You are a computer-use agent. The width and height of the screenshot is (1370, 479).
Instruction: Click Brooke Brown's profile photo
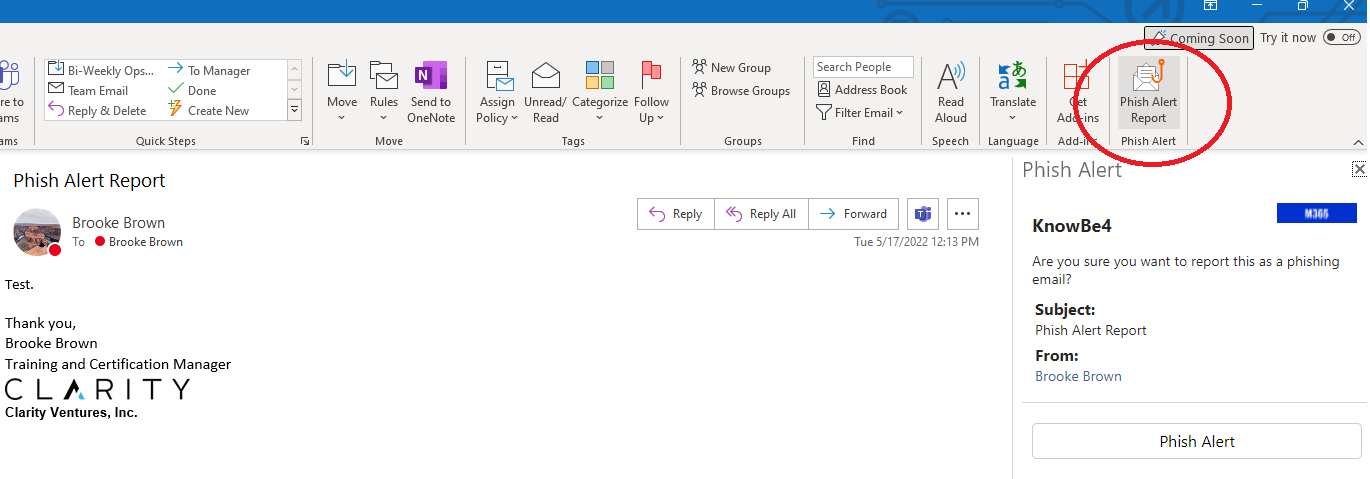tap(37, 232)
